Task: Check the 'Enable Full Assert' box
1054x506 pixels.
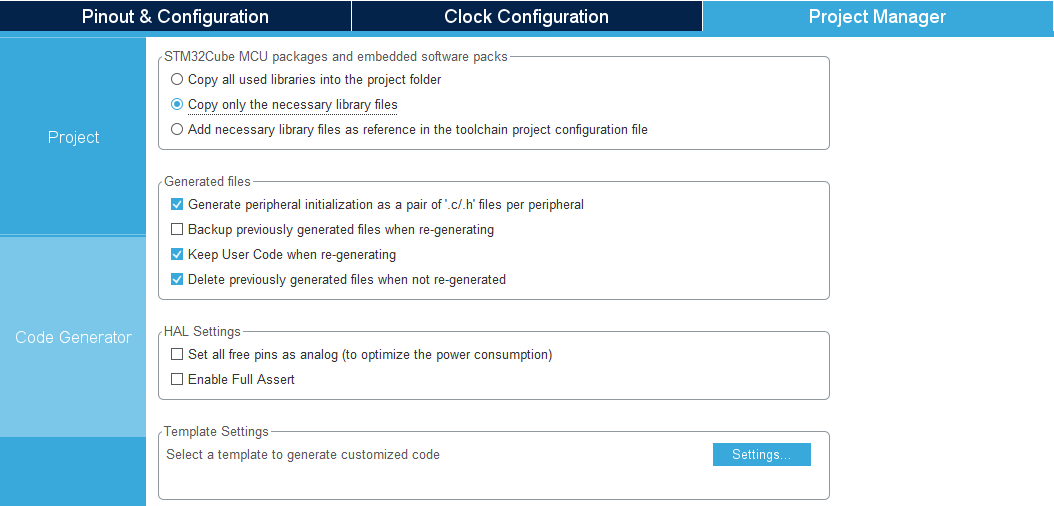Action: pos(177,380)
